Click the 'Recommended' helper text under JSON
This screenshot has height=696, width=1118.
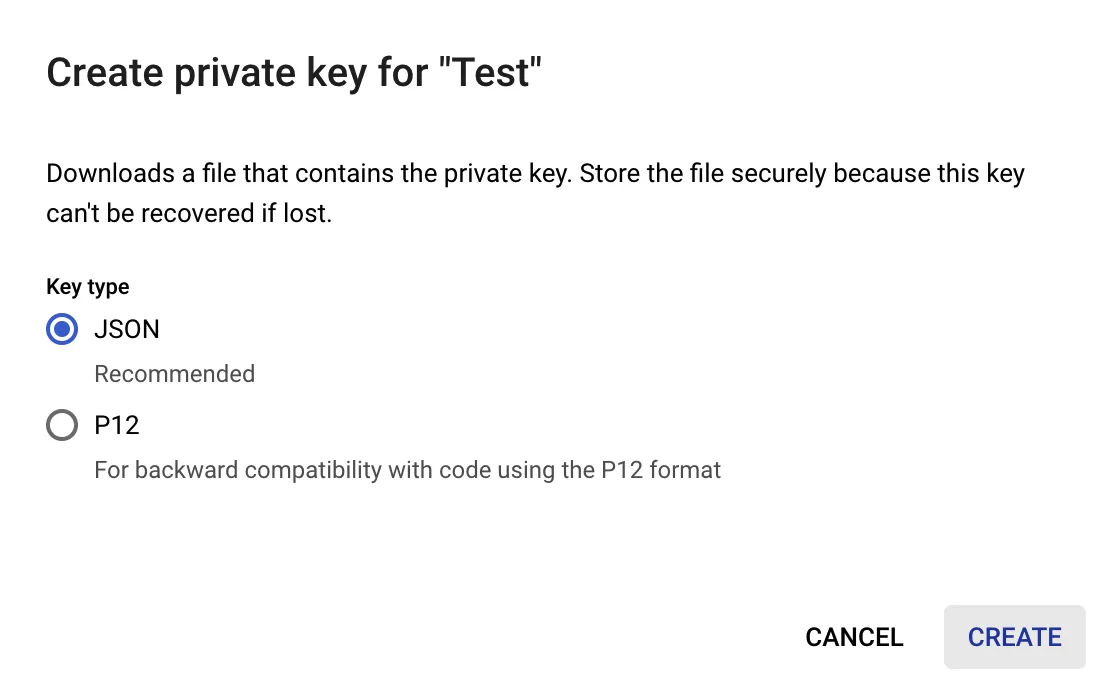[x=174, y=374]
